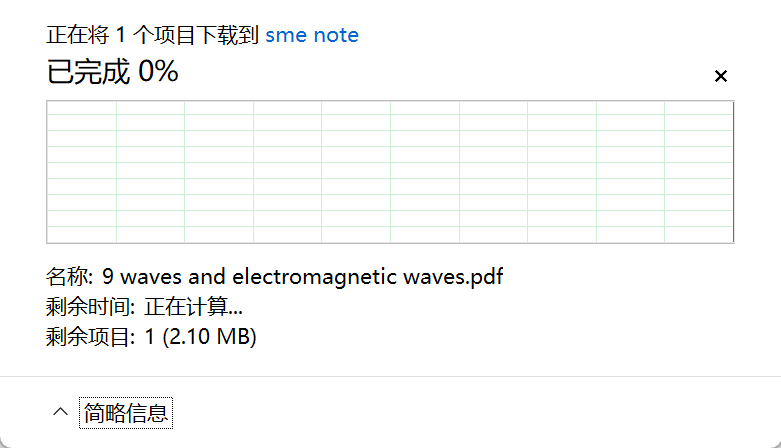Click the divider line above "简略信息"
This screenshot has height=448, width=781.
tap(390, 377)
